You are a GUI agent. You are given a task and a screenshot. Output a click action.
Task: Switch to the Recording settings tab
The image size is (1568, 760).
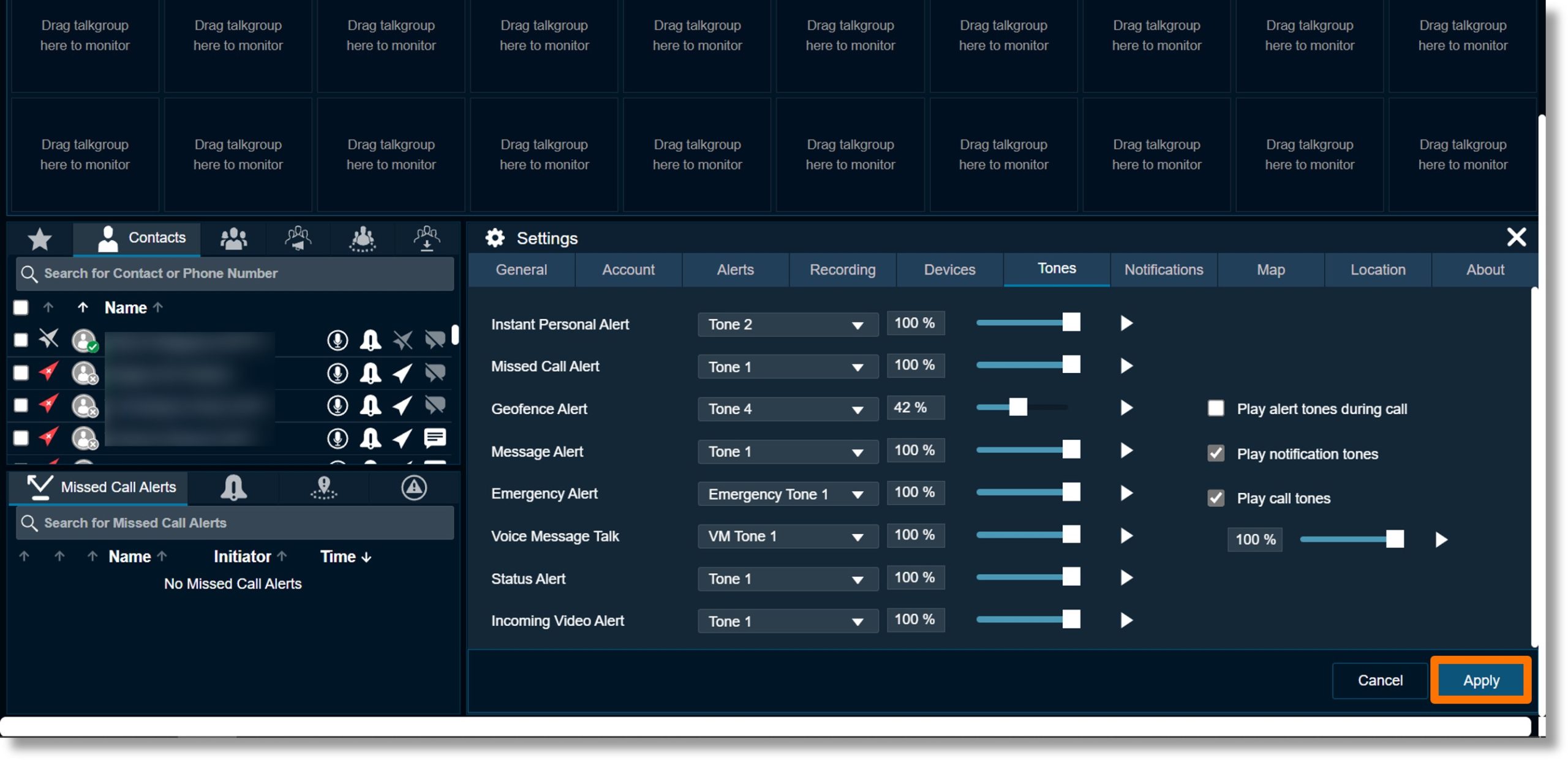click(x=843, y=270)
